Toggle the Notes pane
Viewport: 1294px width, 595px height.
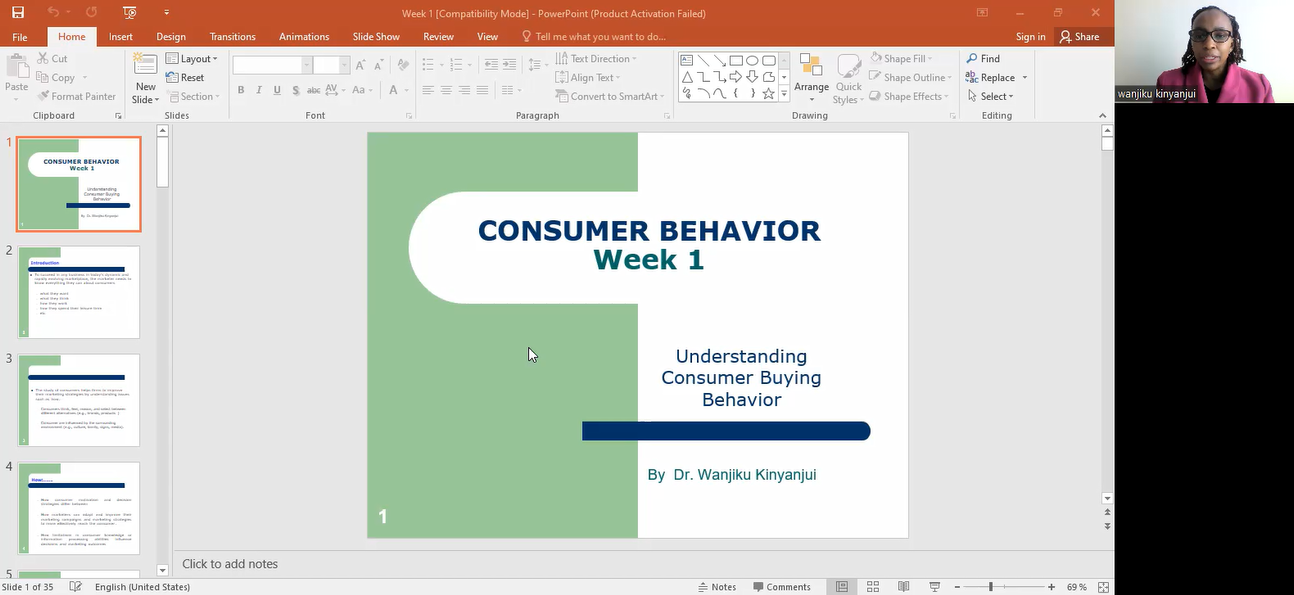point(717,587)
